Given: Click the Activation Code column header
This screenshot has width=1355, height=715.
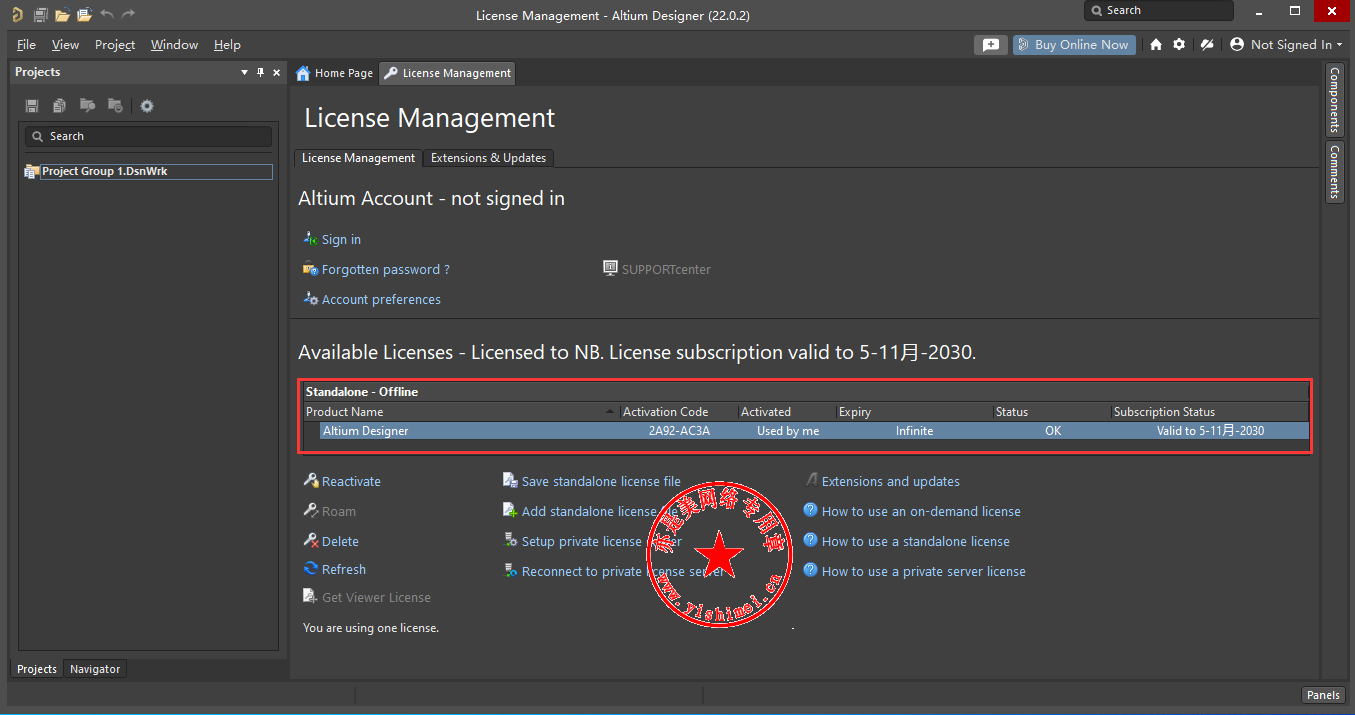Looking at the screenshot, I should click(678, 412).
